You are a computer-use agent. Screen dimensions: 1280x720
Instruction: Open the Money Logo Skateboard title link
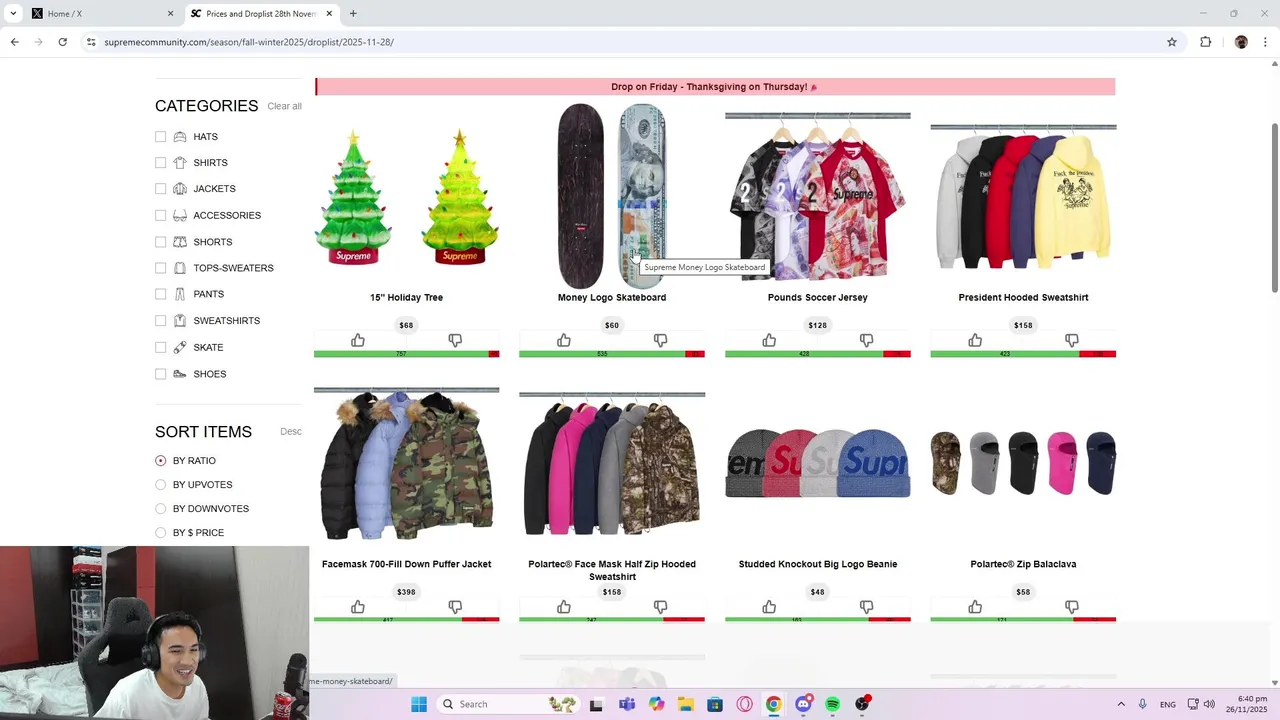pyautogui.click(x=612, y=297)
